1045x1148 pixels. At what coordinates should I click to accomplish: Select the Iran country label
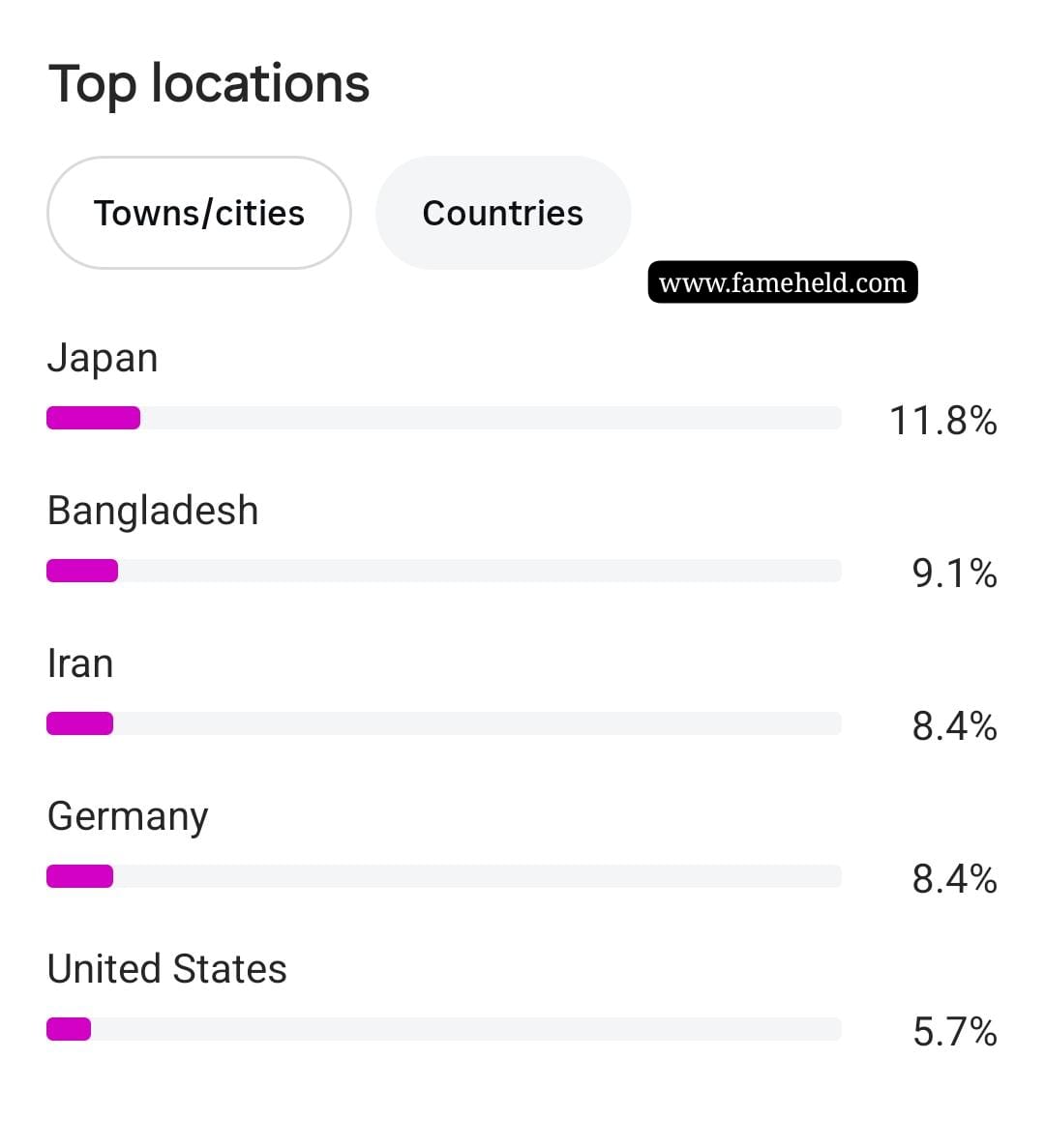click(x=79, y=664)
